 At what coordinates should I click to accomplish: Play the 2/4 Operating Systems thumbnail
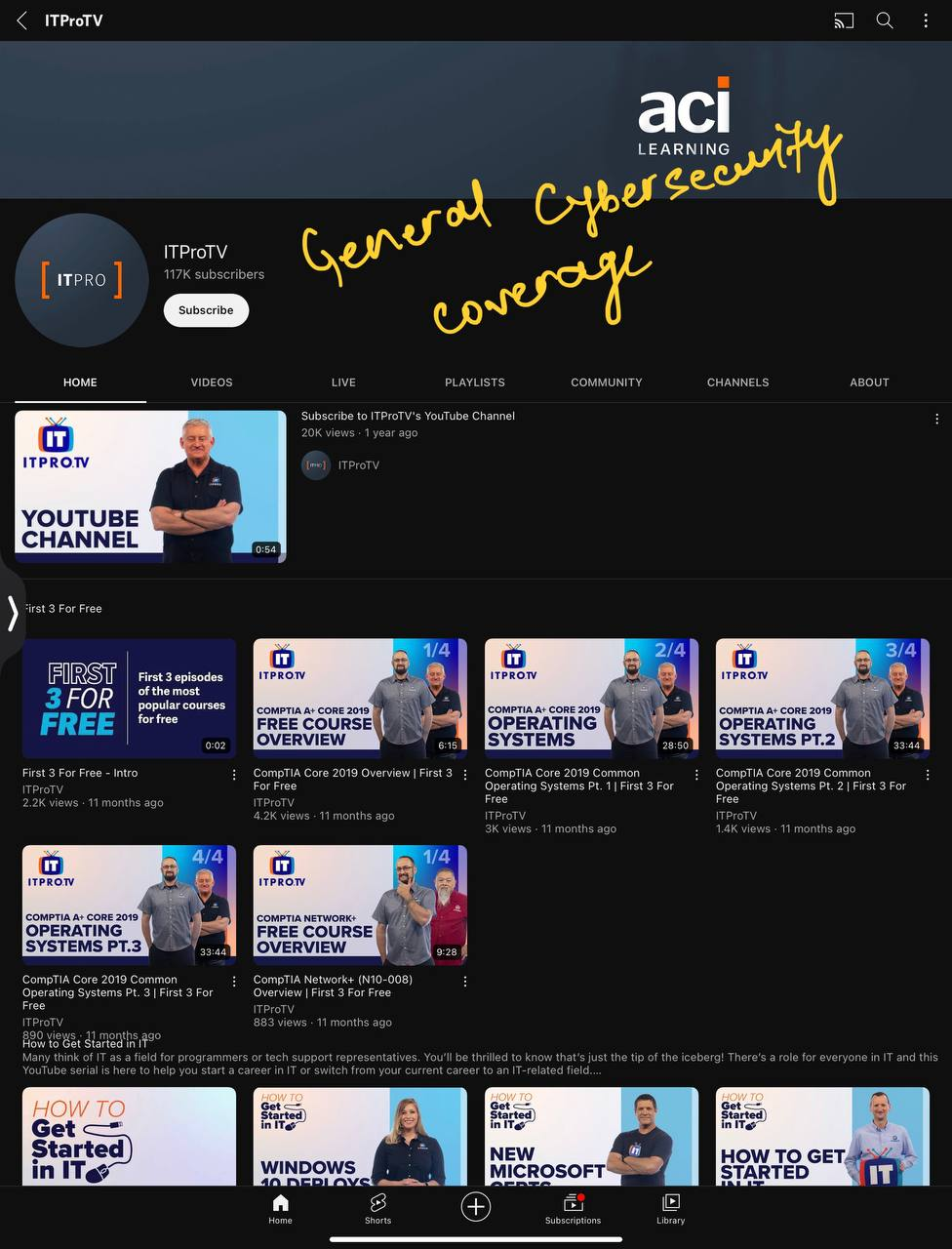[591, 699]
